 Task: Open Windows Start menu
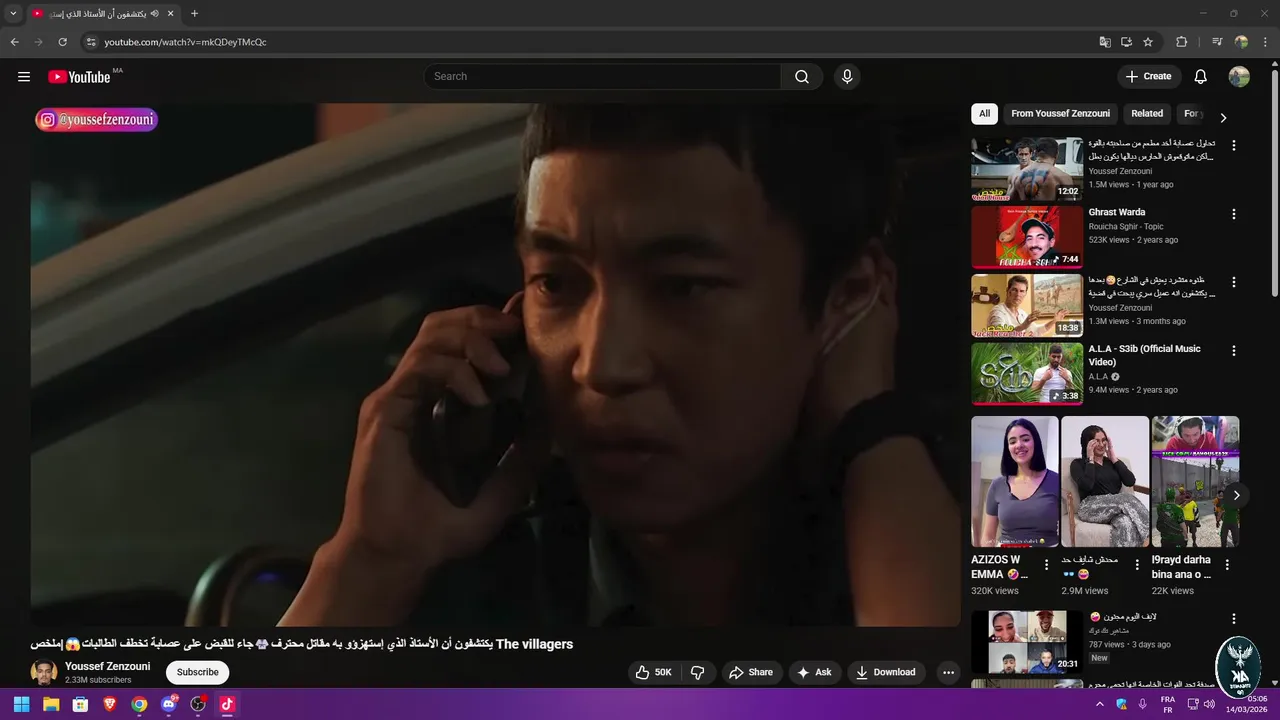(21, 704)
